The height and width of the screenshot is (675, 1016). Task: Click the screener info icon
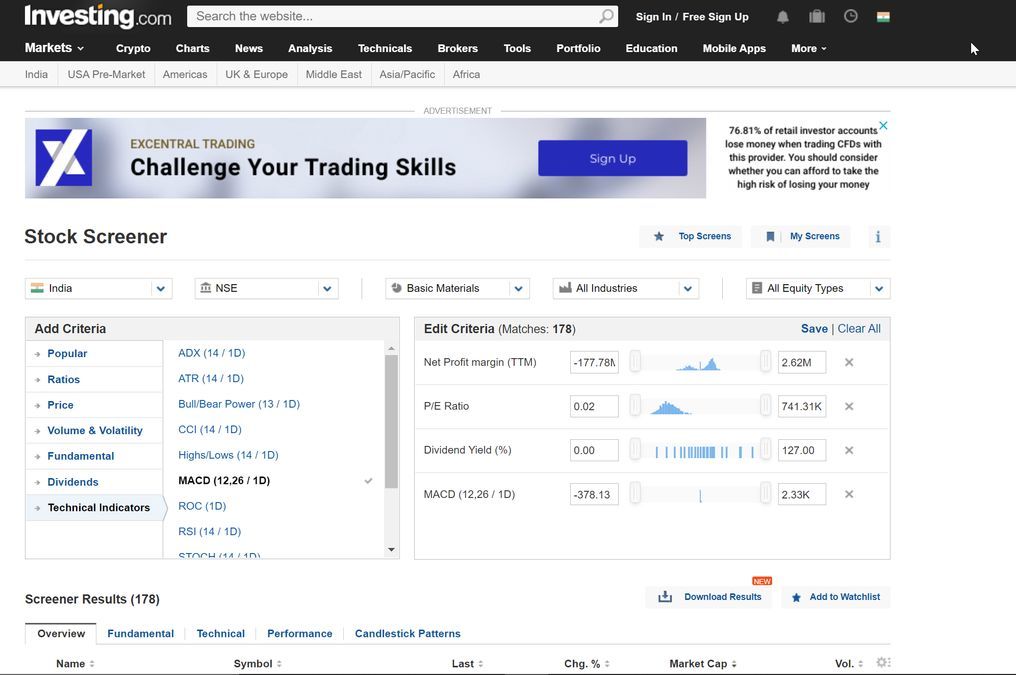pyautogui.click(x=878, y=237)
